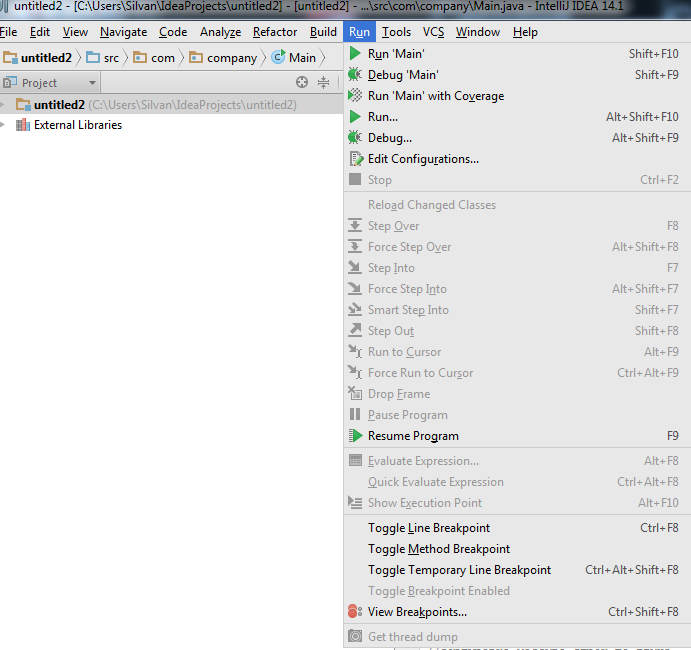The image size is (691, 650).
Task: Click the Force Step Into icon
Action: point(355,289)
